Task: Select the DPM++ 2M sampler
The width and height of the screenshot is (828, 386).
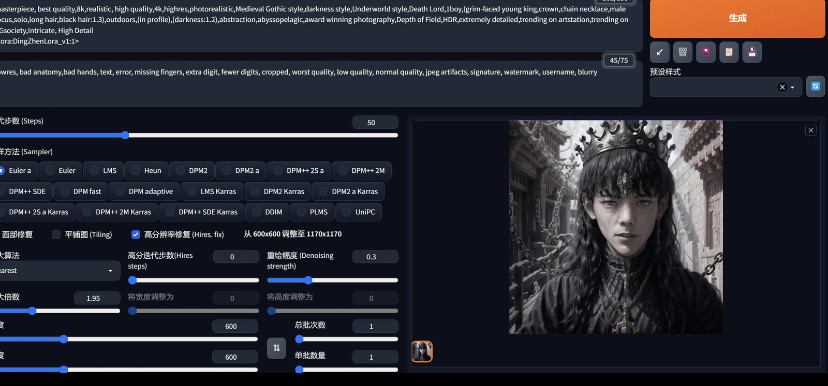Action: [362, 171]
